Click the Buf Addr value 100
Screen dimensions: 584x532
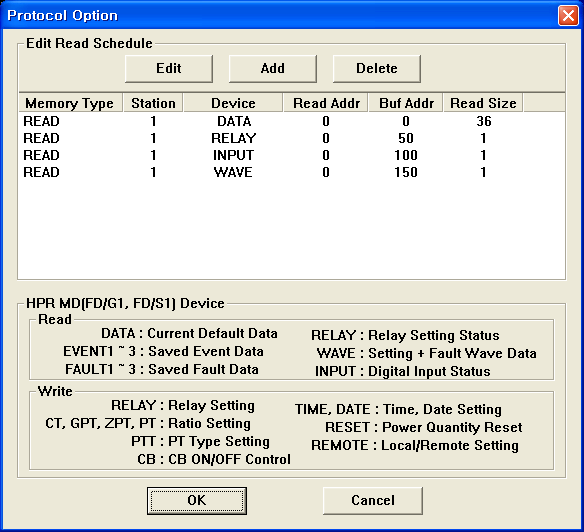click(406, 155)
